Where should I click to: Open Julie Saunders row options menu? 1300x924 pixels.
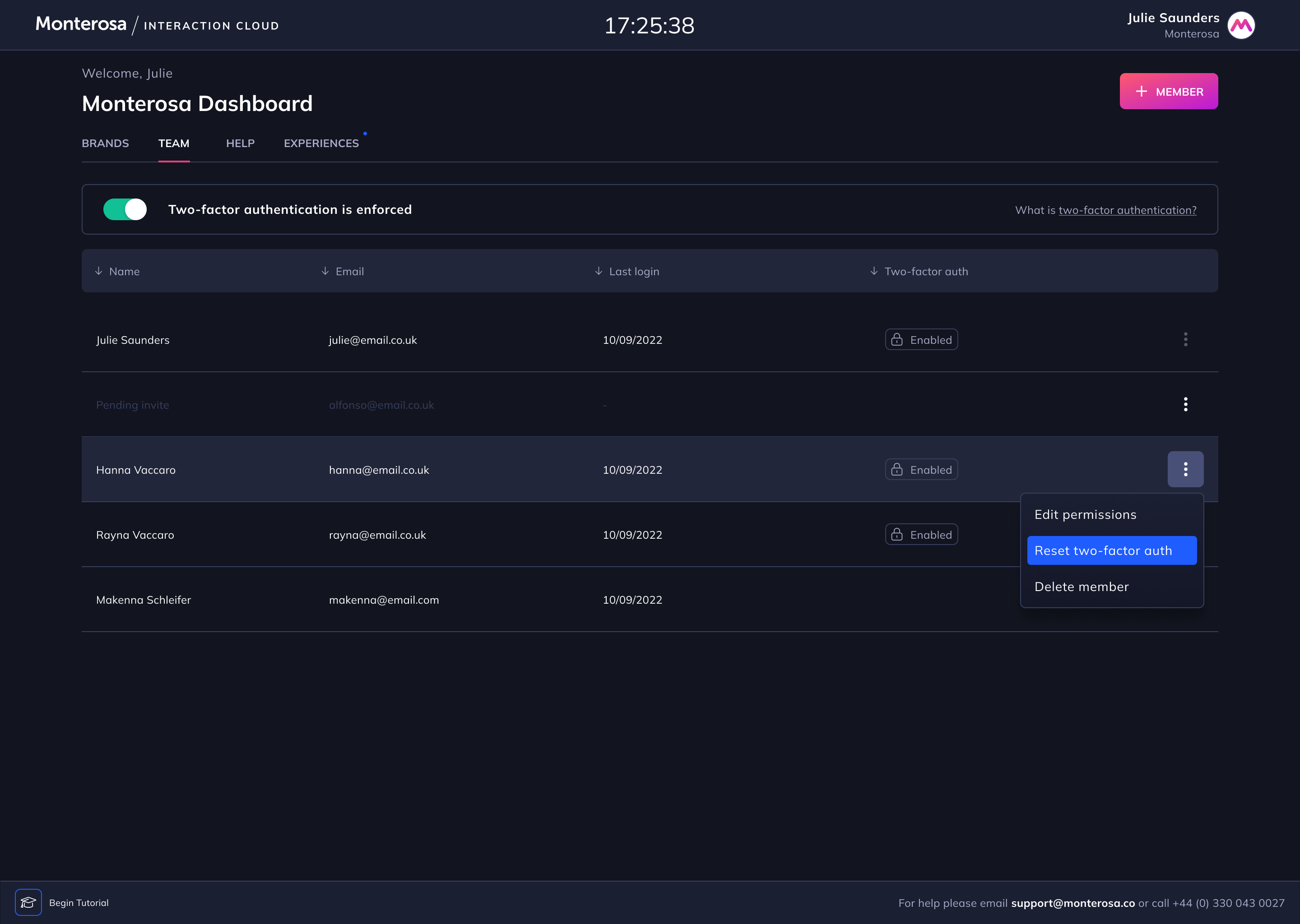click(x=1186, y=340)
